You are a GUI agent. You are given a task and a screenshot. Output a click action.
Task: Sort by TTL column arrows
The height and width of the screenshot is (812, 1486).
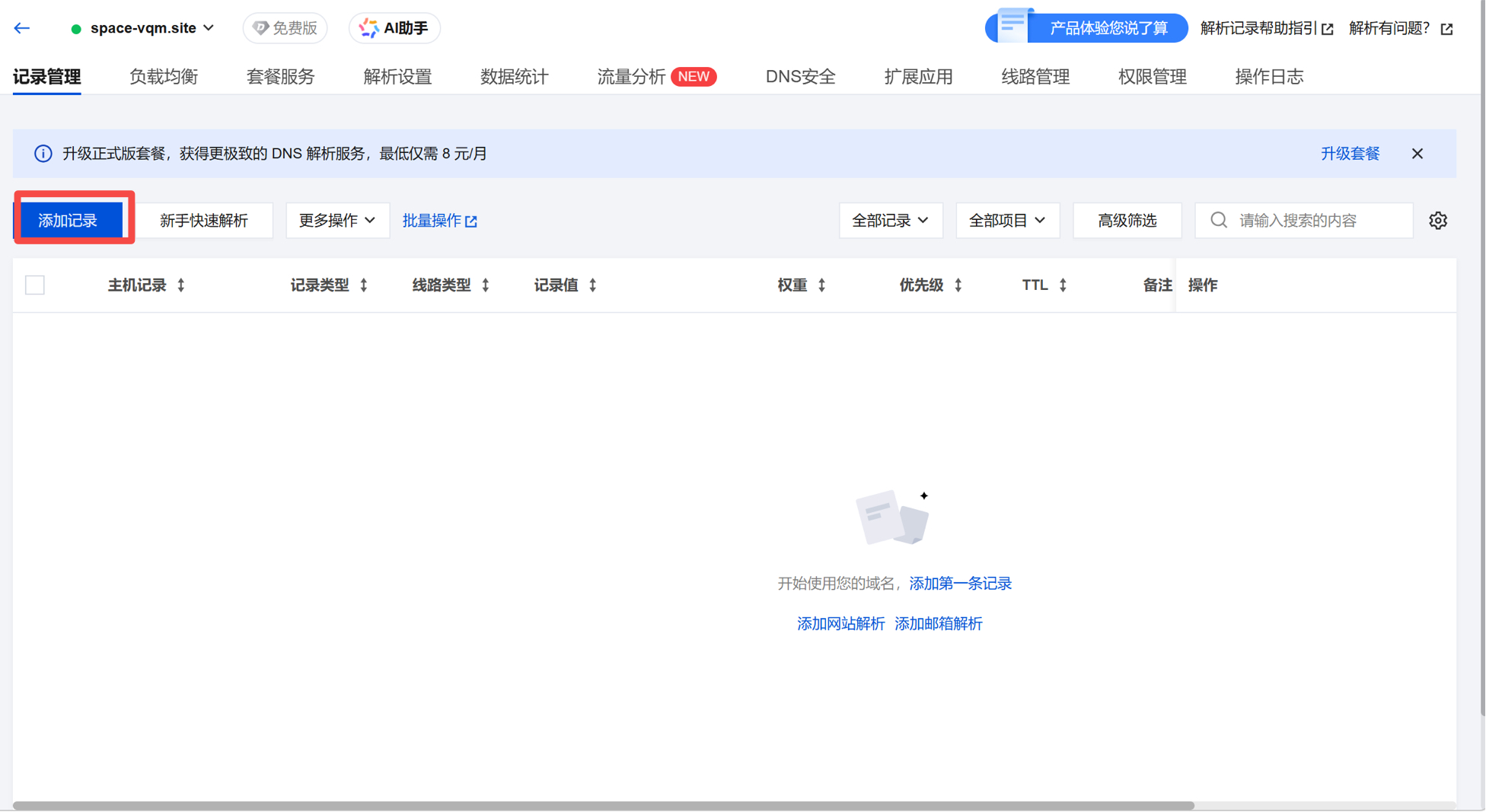coord(1063,285)
